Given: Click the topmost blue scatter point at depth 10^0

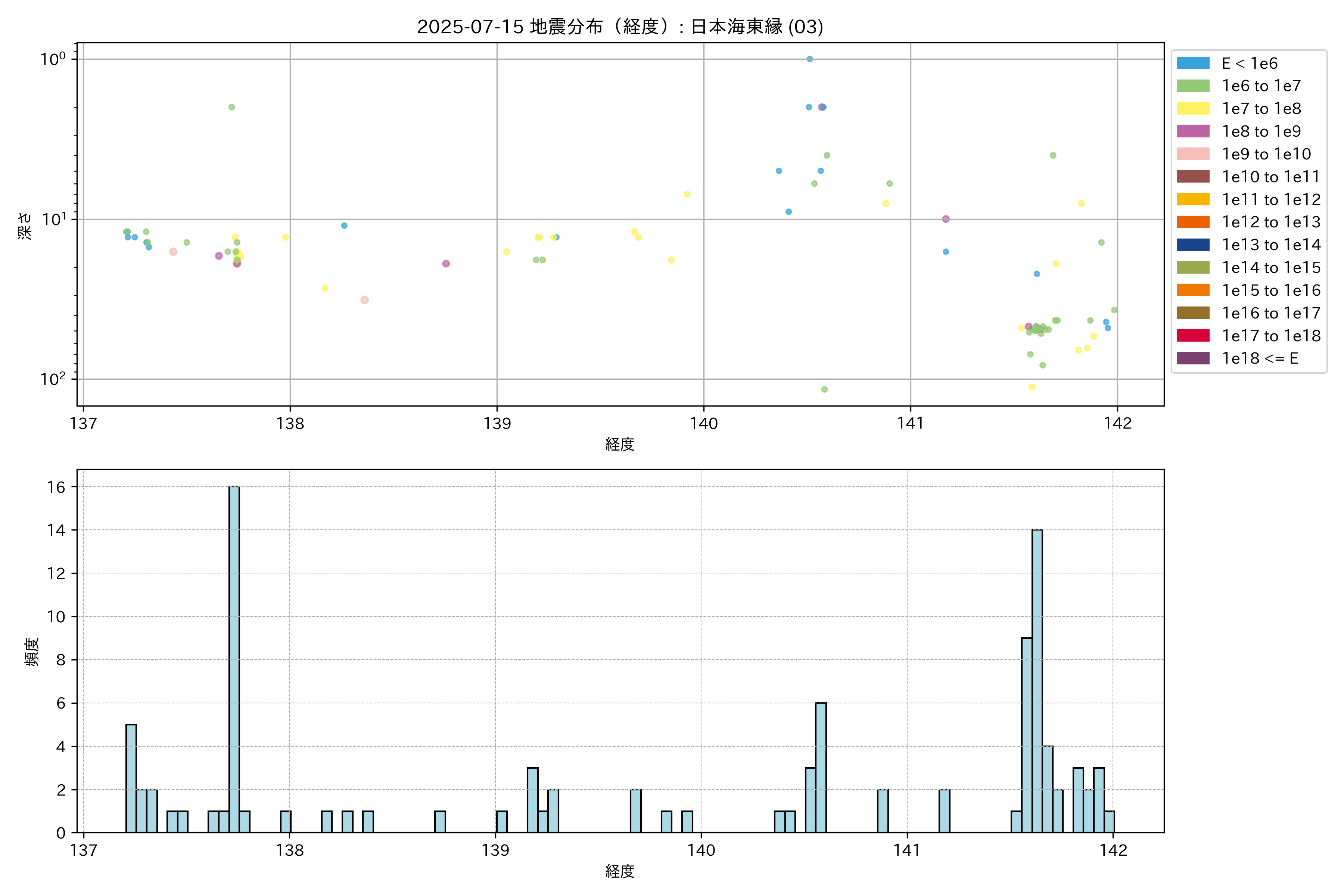Looking at the screenshot, I should pos(809,59).
